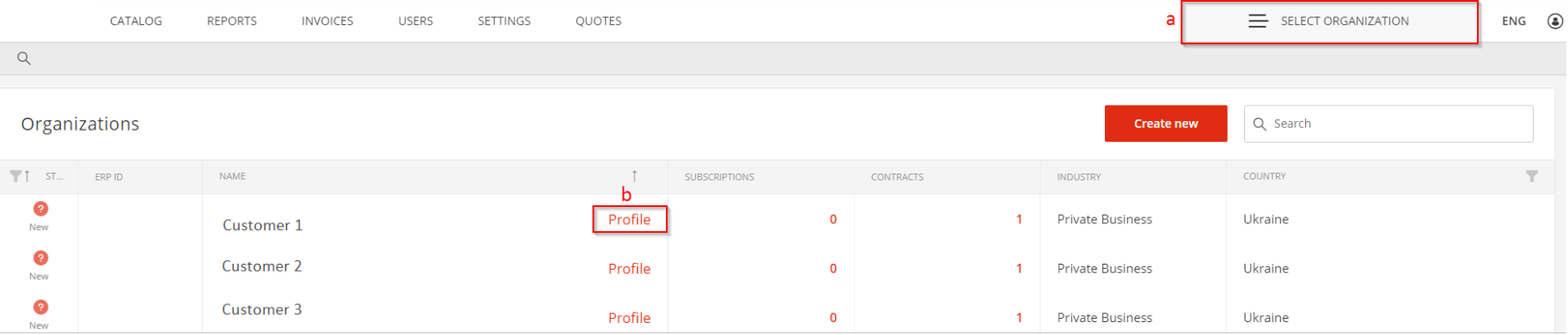The width and height of the screenshot is (1568, 335).
Task: Open the Invoices section
Action: click(327, 21)
